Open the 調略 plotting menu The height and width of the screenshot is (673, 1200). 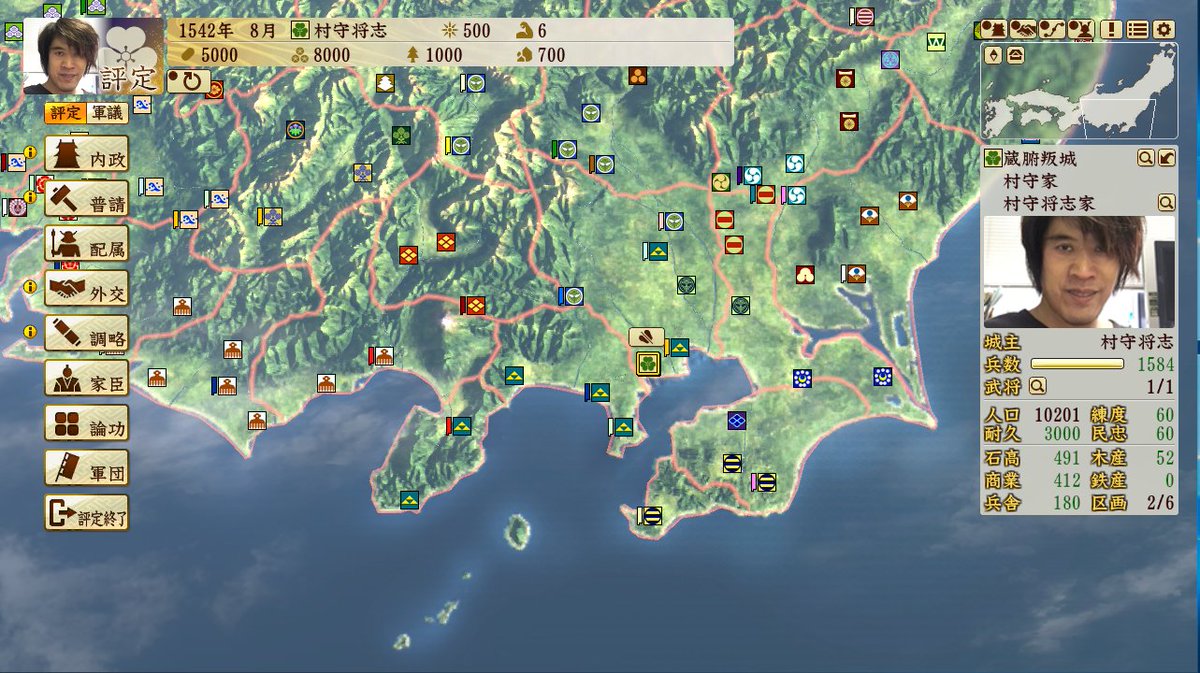point(87,333)
